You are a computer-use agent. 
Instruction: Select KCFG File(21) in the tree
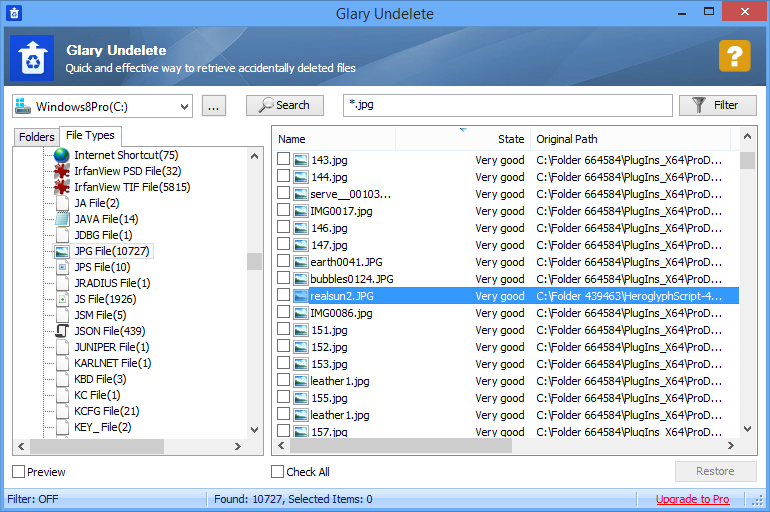[x=107, y=411]
